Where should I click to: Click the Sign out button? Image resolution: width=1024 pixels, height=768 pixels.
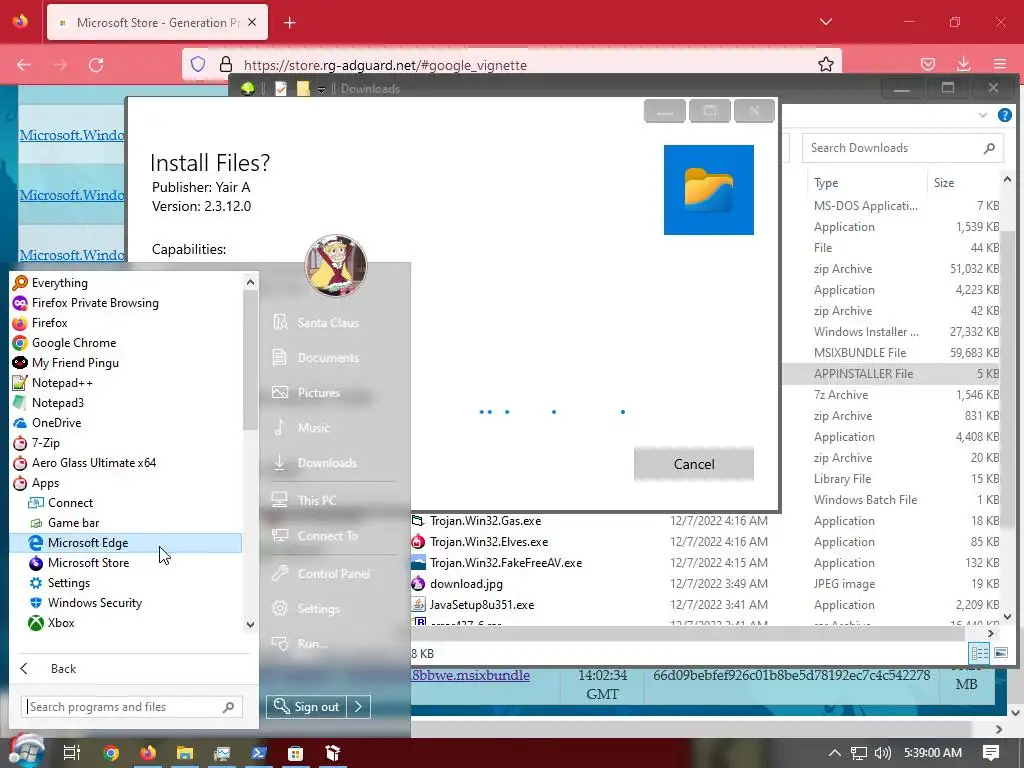tap(306, 707)
